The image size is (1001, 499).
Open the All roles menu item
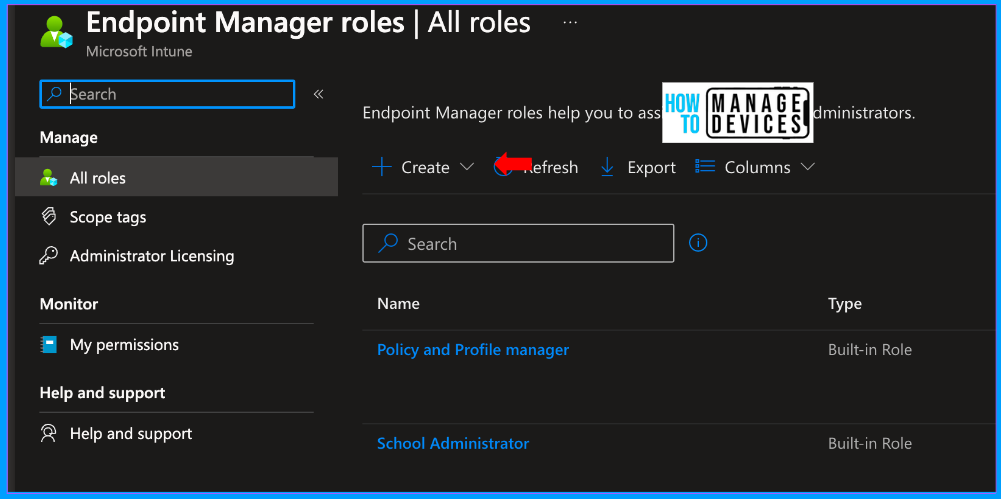pos(176,177)
